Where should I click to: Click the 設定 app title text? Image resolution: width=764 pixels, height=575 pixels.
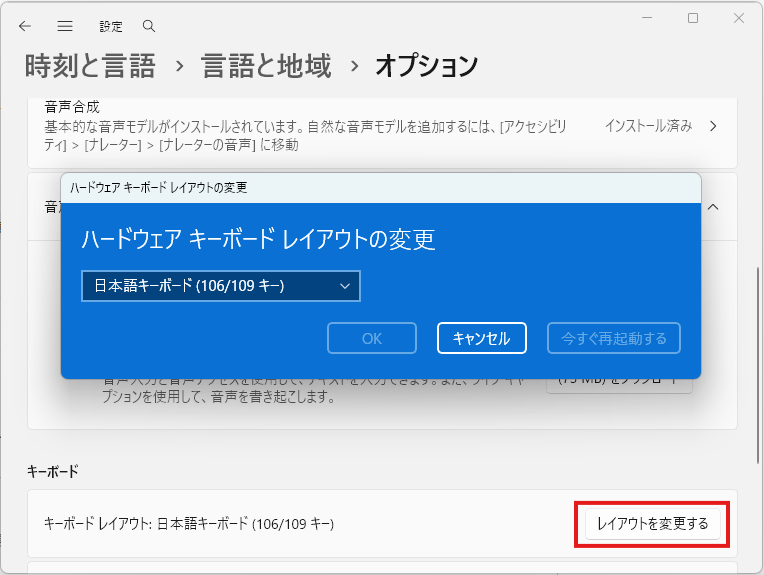click(111, 26)
